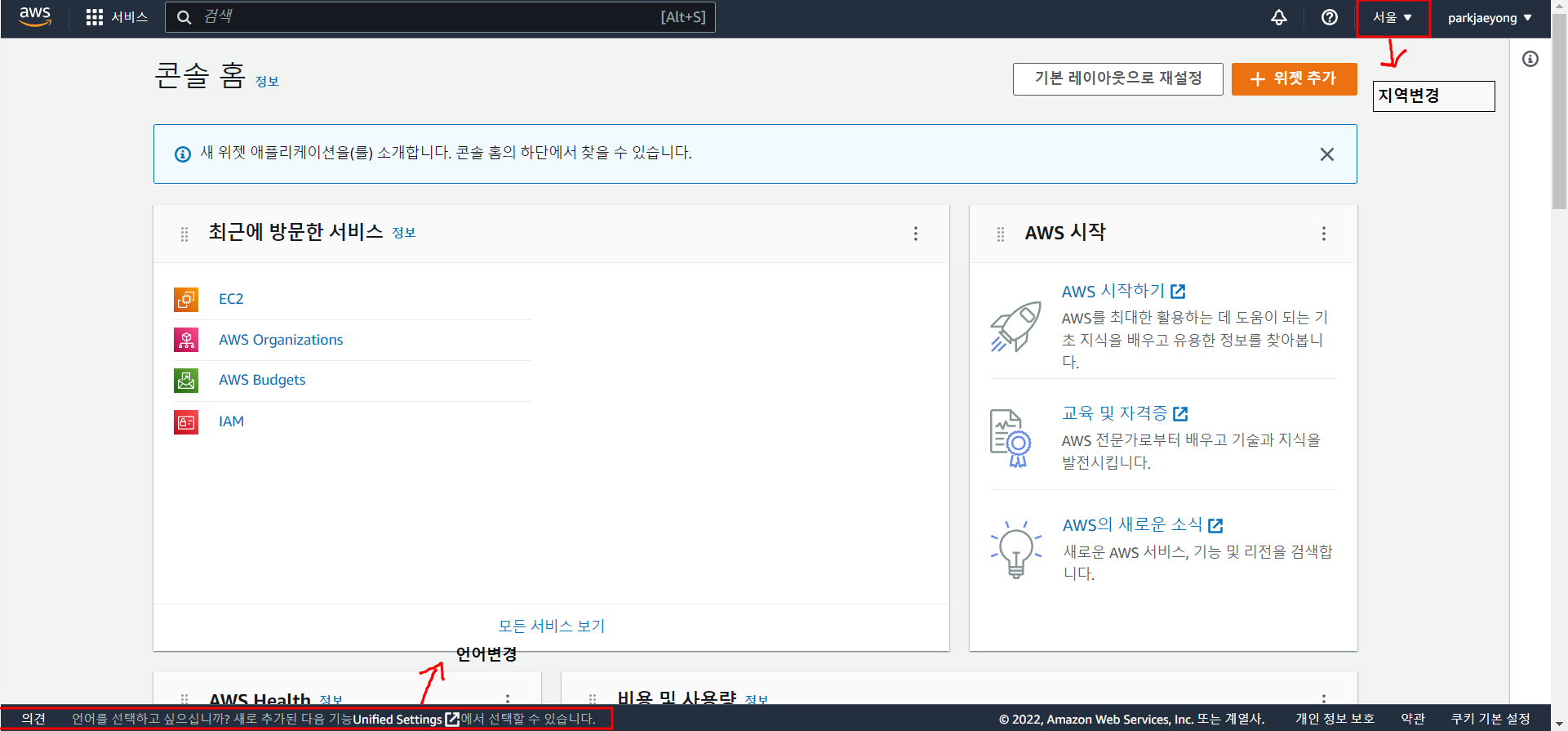
Task: Open the 서비스 grid menu
Action: [117, 17]
